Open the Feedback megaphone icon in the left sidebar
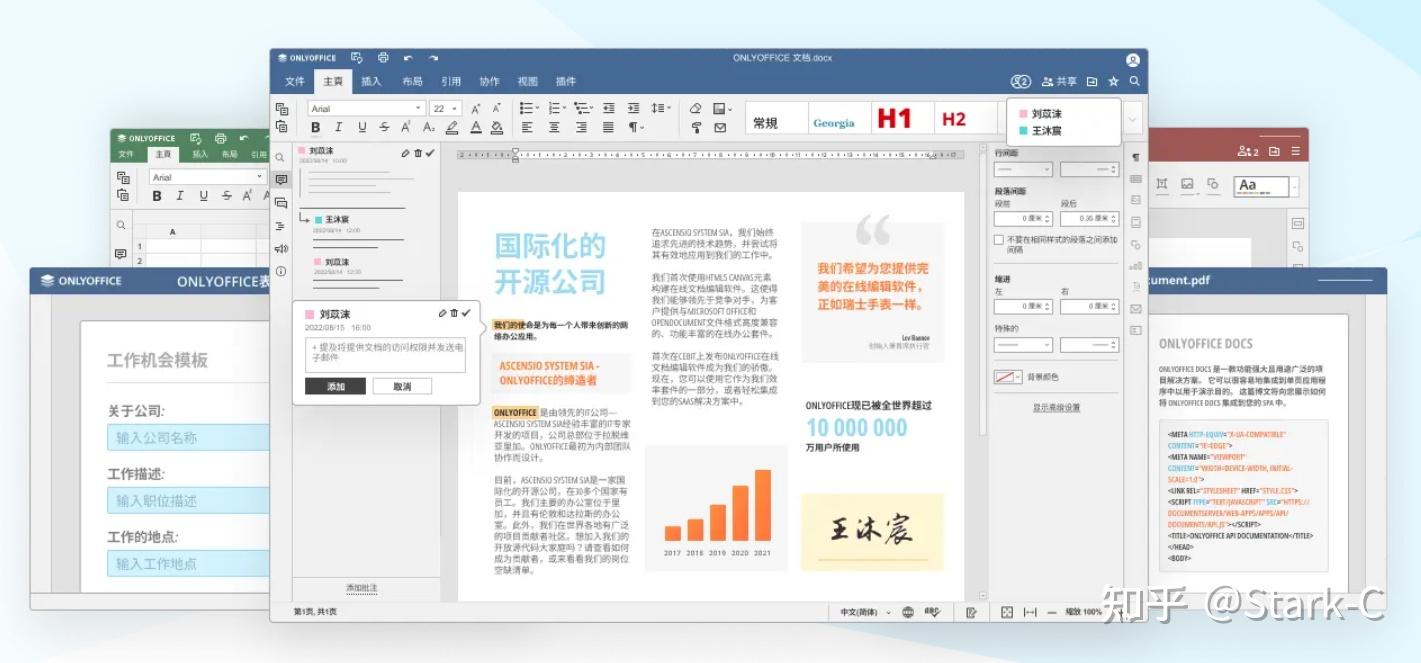Image resolution: width=1421 pixels, height=663 pixels. 281,248
